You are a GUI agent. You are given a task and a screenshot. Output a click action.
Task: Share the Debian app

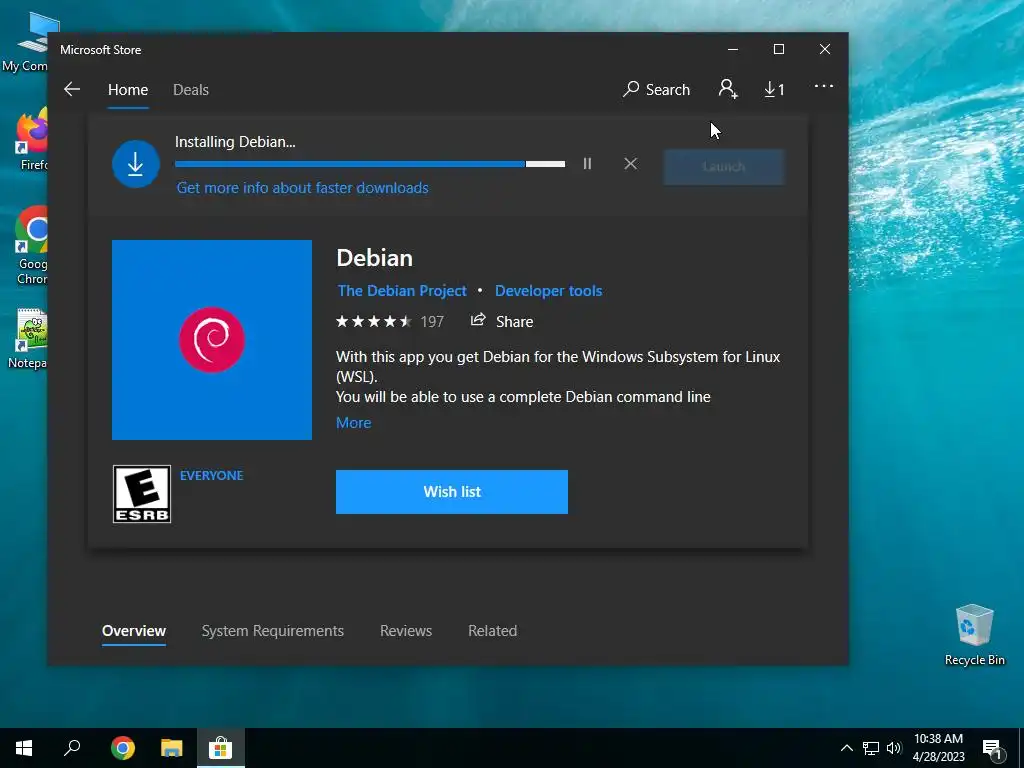tap(502, 321)
